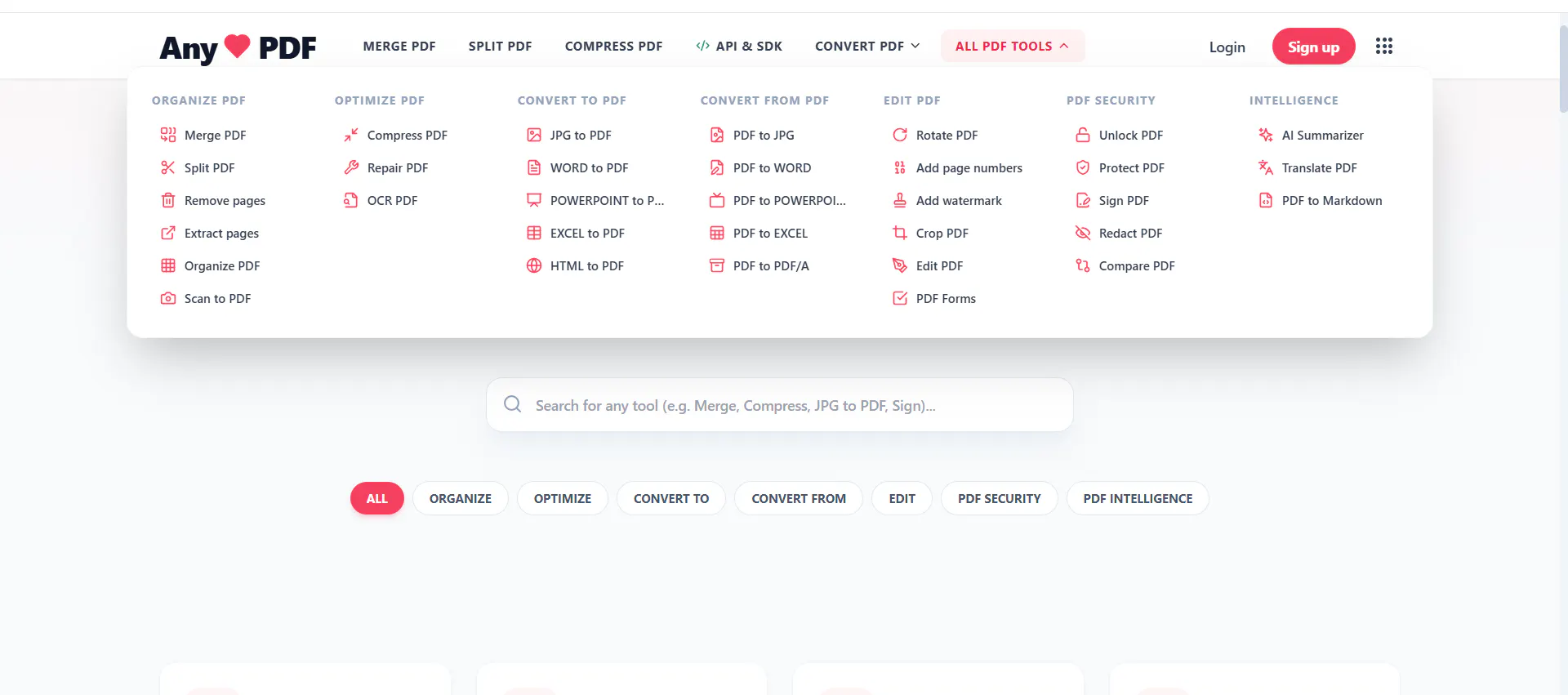Click the PDF to Markdown icon
This screenshot has width=1568, height=695.
pyautogui.click(x=1266, y=200)
